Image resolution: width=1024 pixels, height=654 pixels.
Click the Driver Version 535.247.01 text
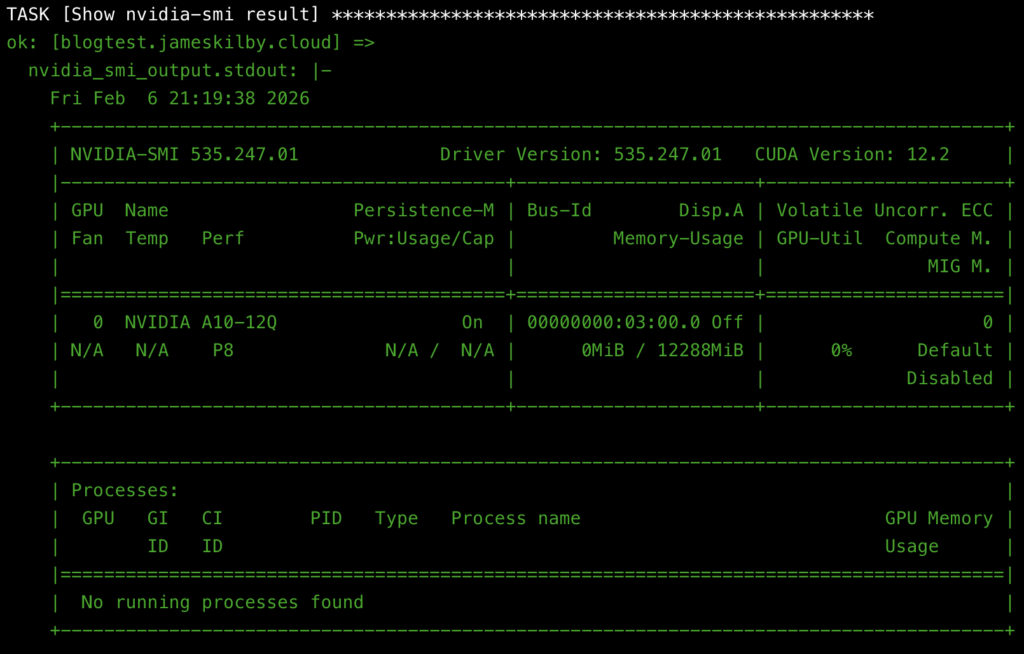tap(580, 155)
